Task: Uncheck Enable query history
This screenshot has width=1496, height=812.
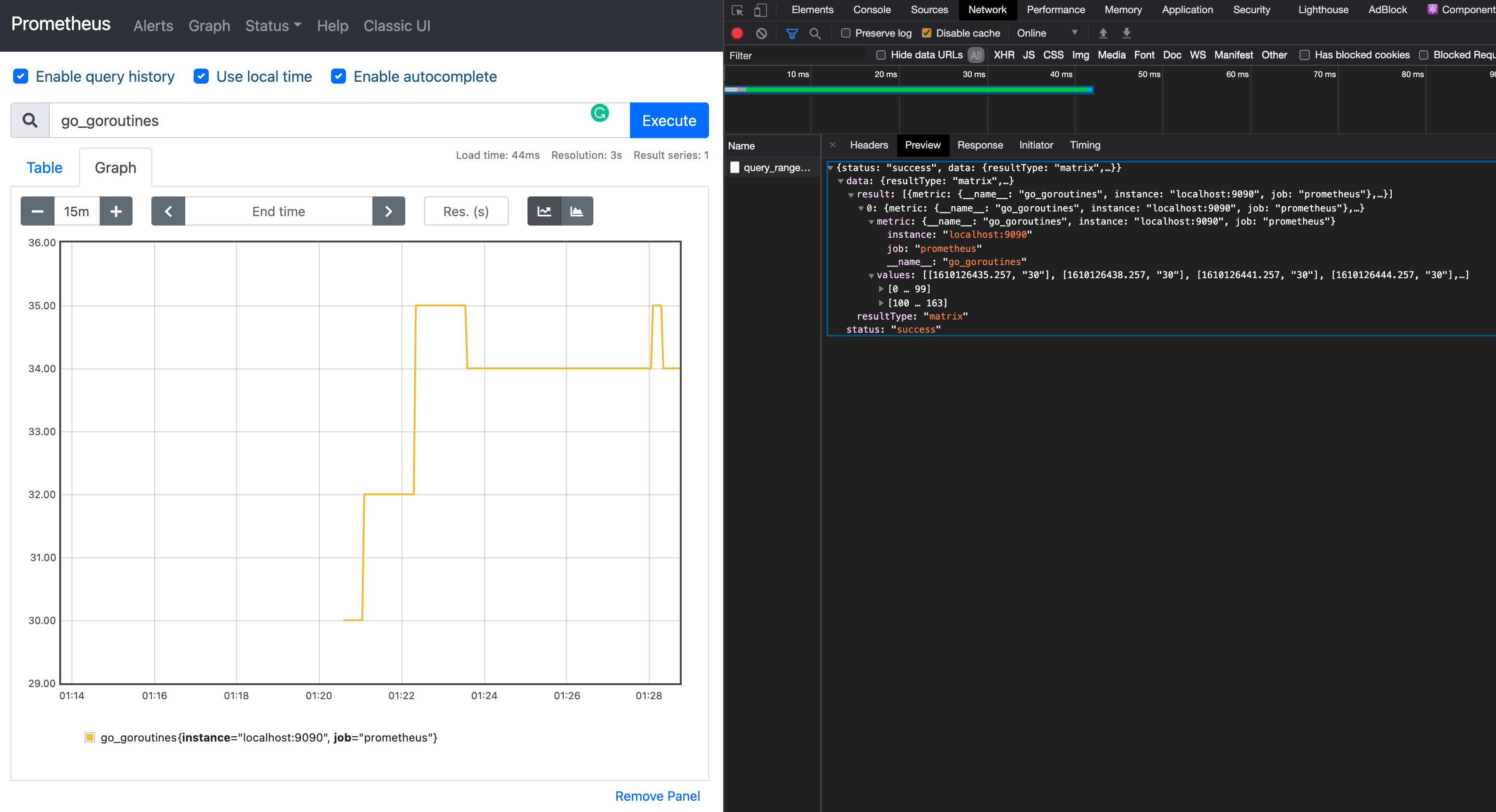Action: click(20, 76)
